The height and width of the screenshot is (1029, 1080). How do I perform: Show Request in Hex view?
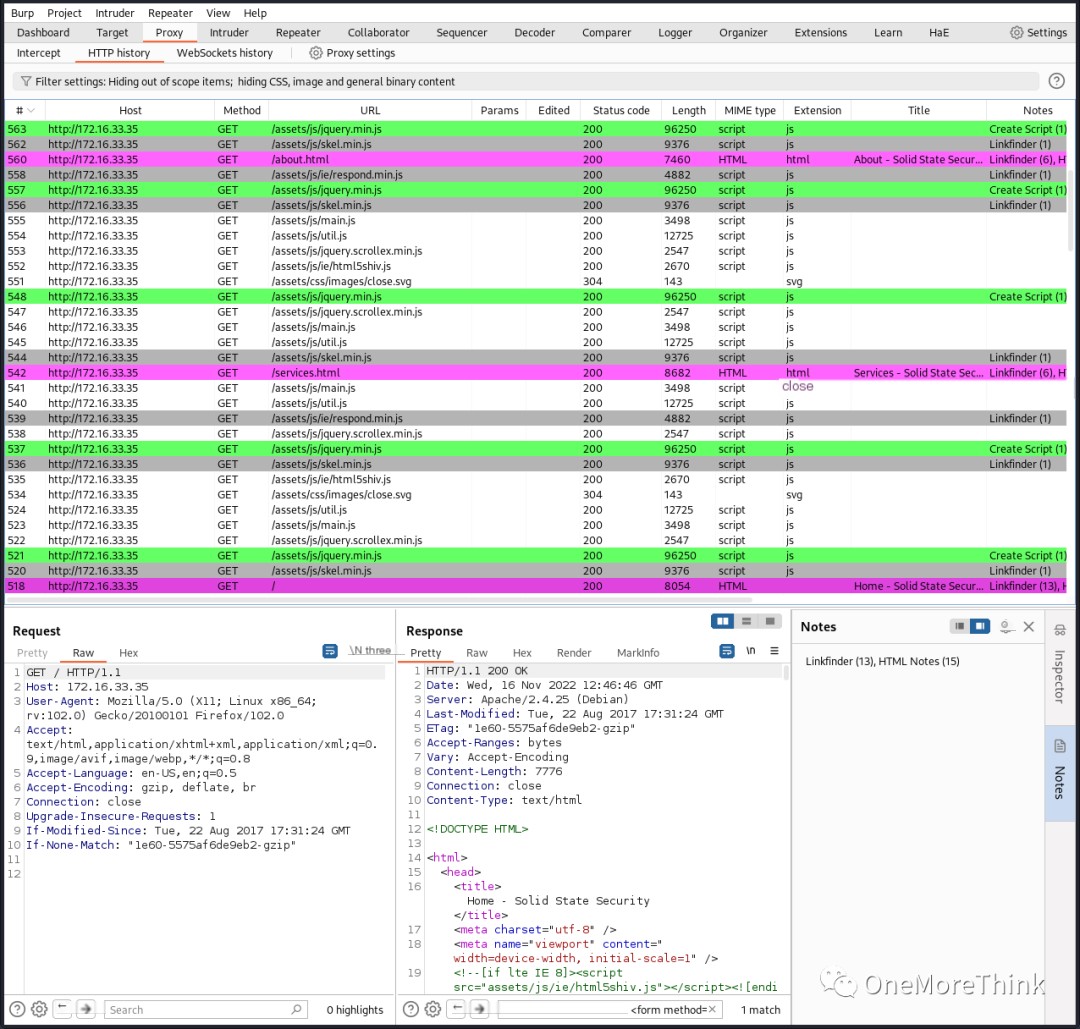click(128, 653)
